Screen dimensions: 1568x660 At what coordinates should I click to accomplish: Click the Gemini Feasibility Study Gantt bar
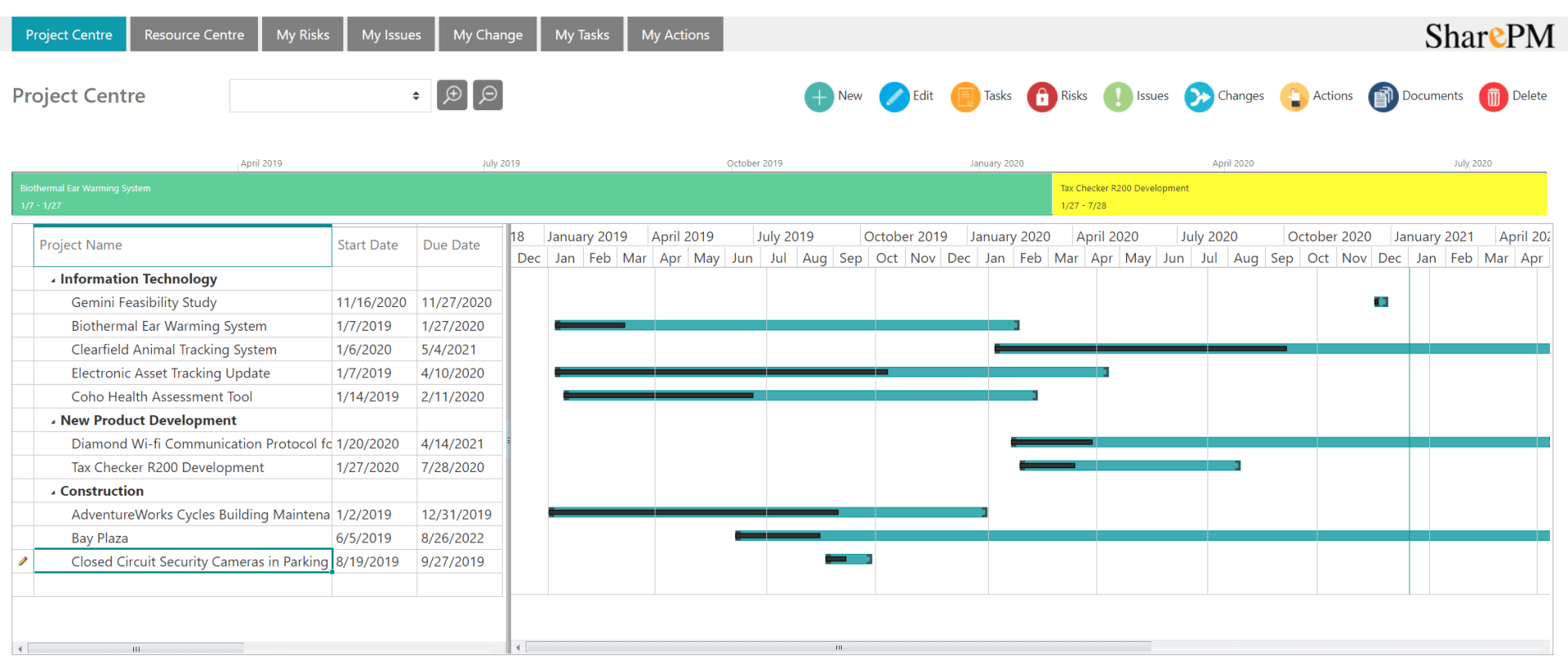(1381, 302)
